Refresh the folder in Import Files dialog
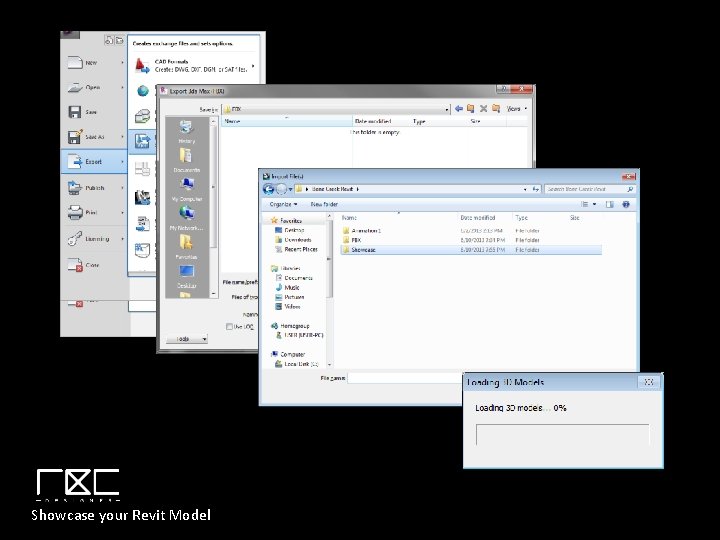The height and width of the screenshot is (540, 720). [x=535, y=189]
